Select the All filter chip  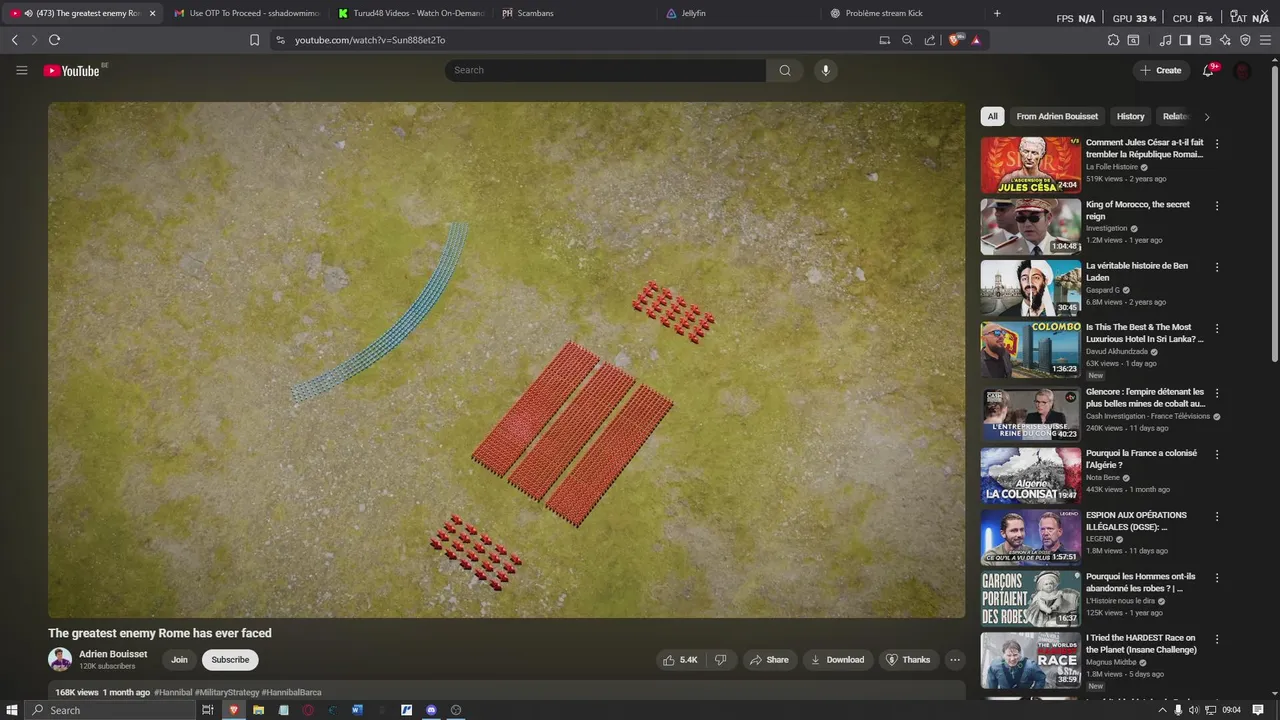coord(992,116)
